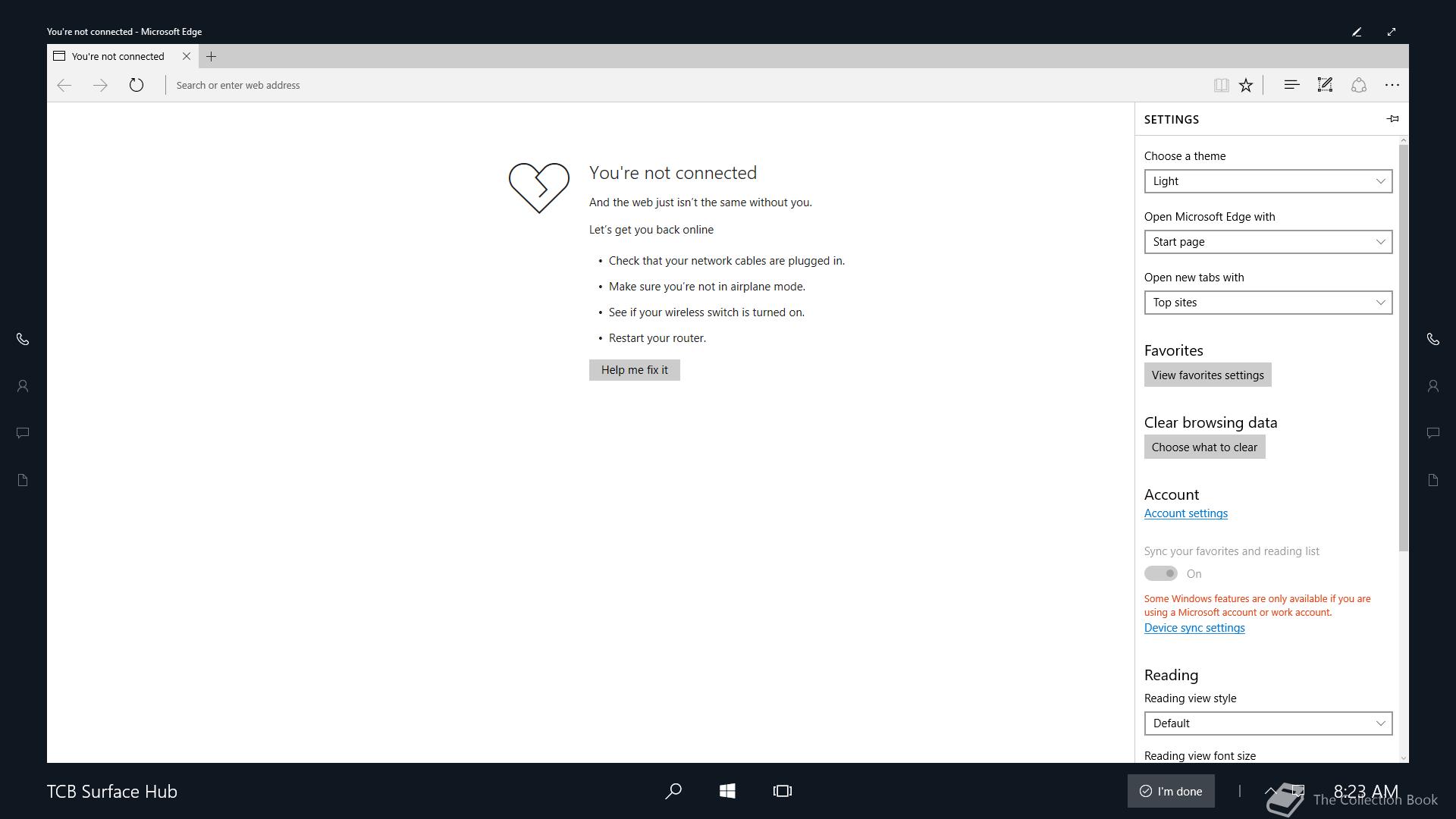The image size is (1456, 819).
Task: Click the left sidebar chat icon
Action: pyautogui.click(x=23, y=433)
